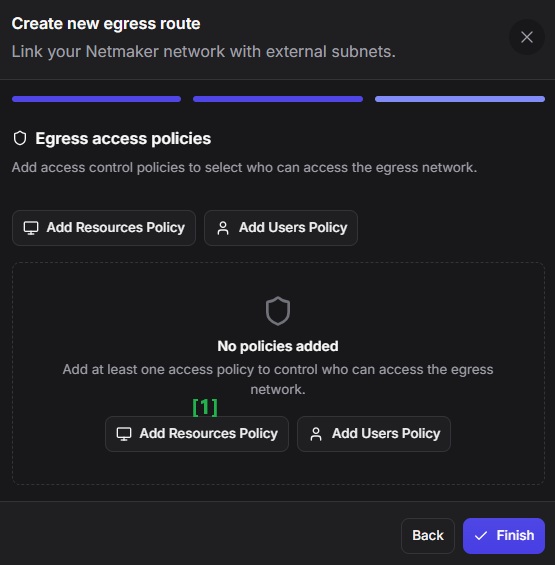Click the person icon in the upper Add Users Policy button

[x=223, y=228]
